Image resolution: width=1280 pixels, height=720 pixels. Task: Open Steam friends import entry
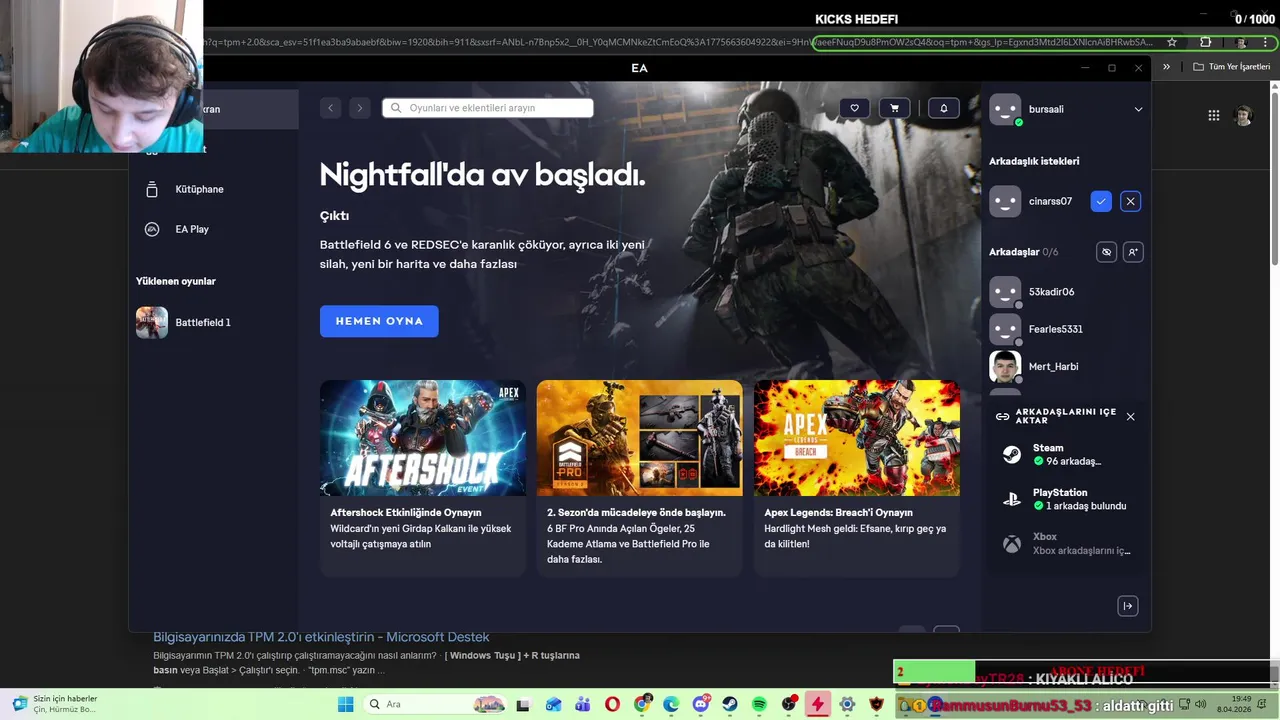click(1065, 455)
